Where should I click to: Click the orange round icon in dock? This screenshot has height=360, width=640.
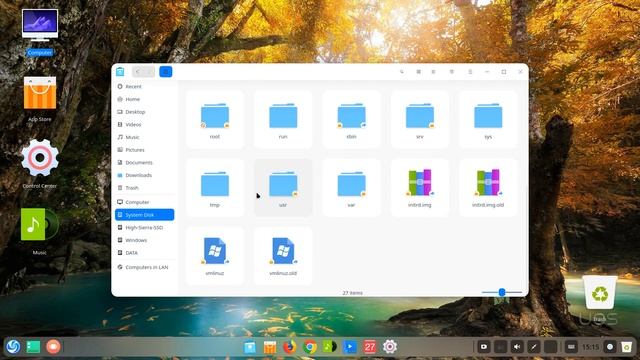(53, 347)
